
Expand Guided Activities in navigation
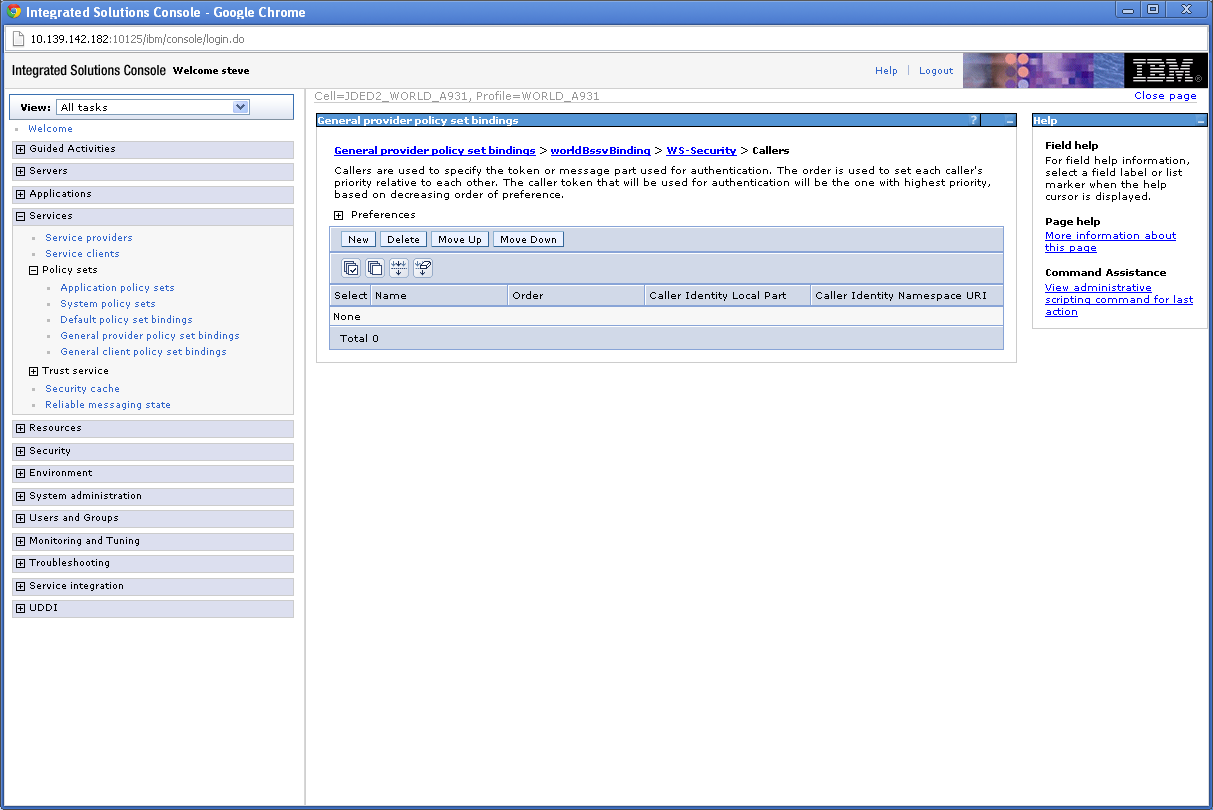pos(20,149)
